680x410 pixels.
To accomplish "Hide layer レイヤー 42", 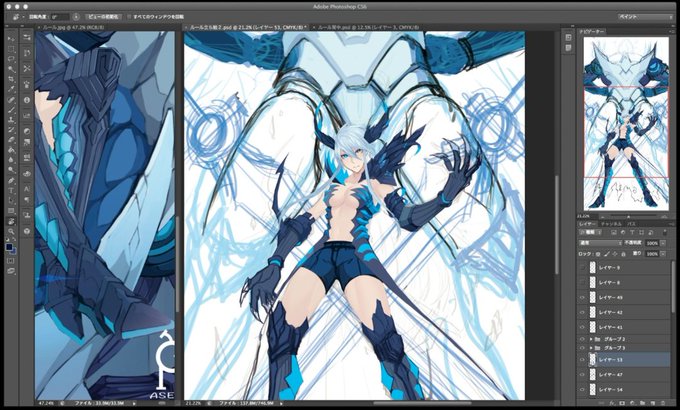I will 582,312.
